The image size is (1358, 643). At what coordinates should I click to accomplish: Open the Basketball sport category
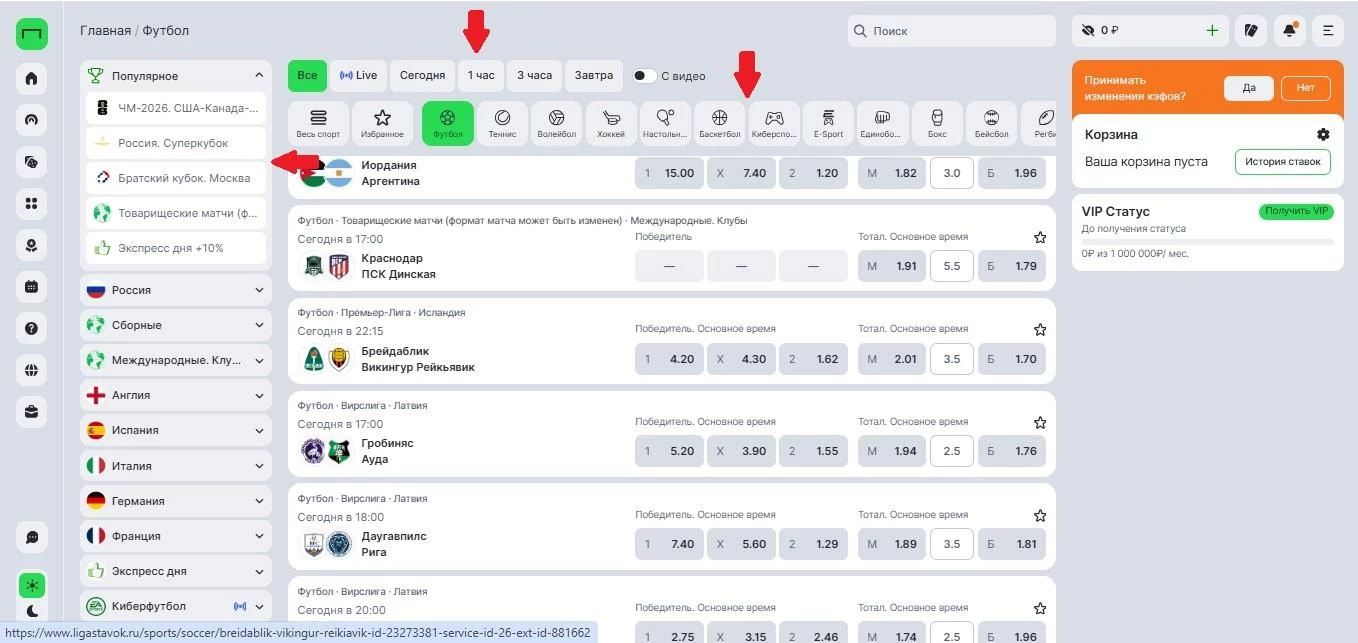coord(720,122)
